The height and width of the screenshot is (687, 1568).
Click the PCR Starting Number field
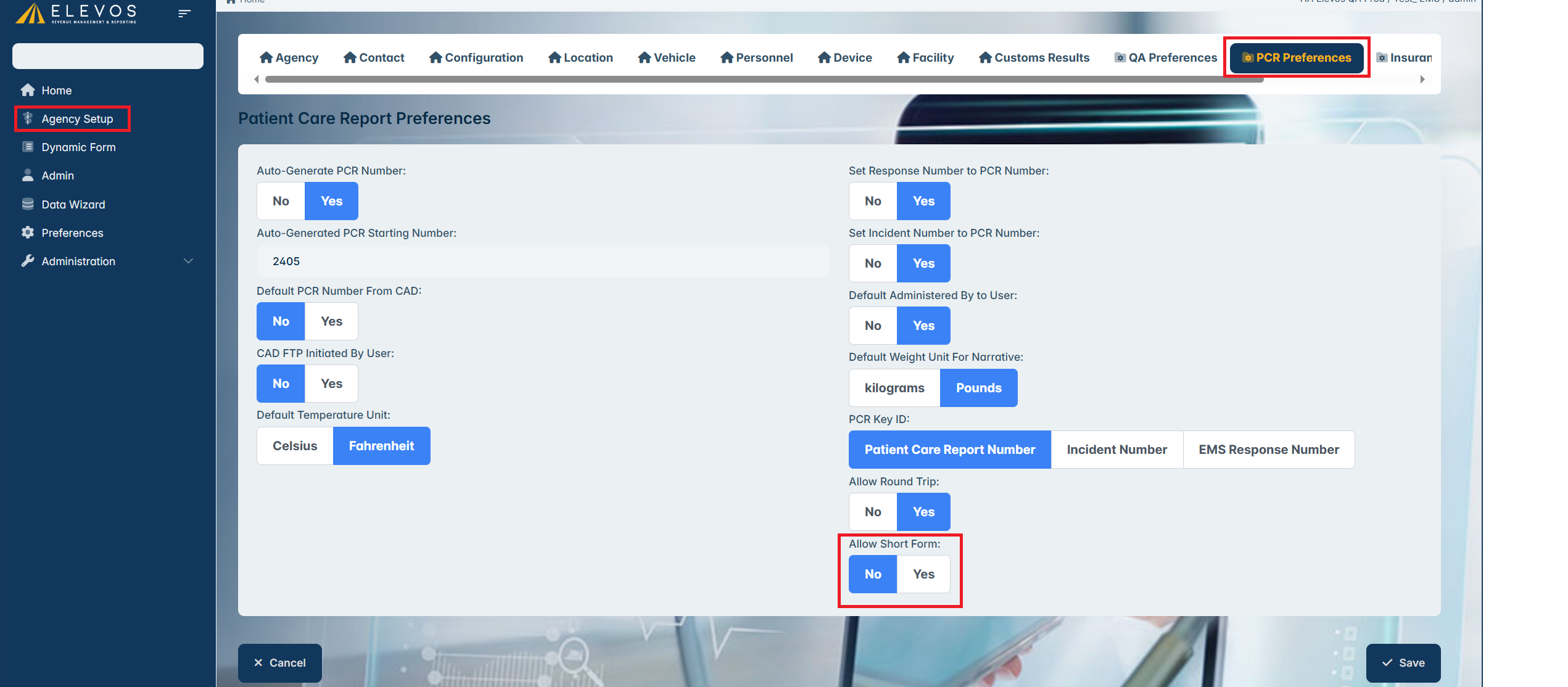point(543,261)
